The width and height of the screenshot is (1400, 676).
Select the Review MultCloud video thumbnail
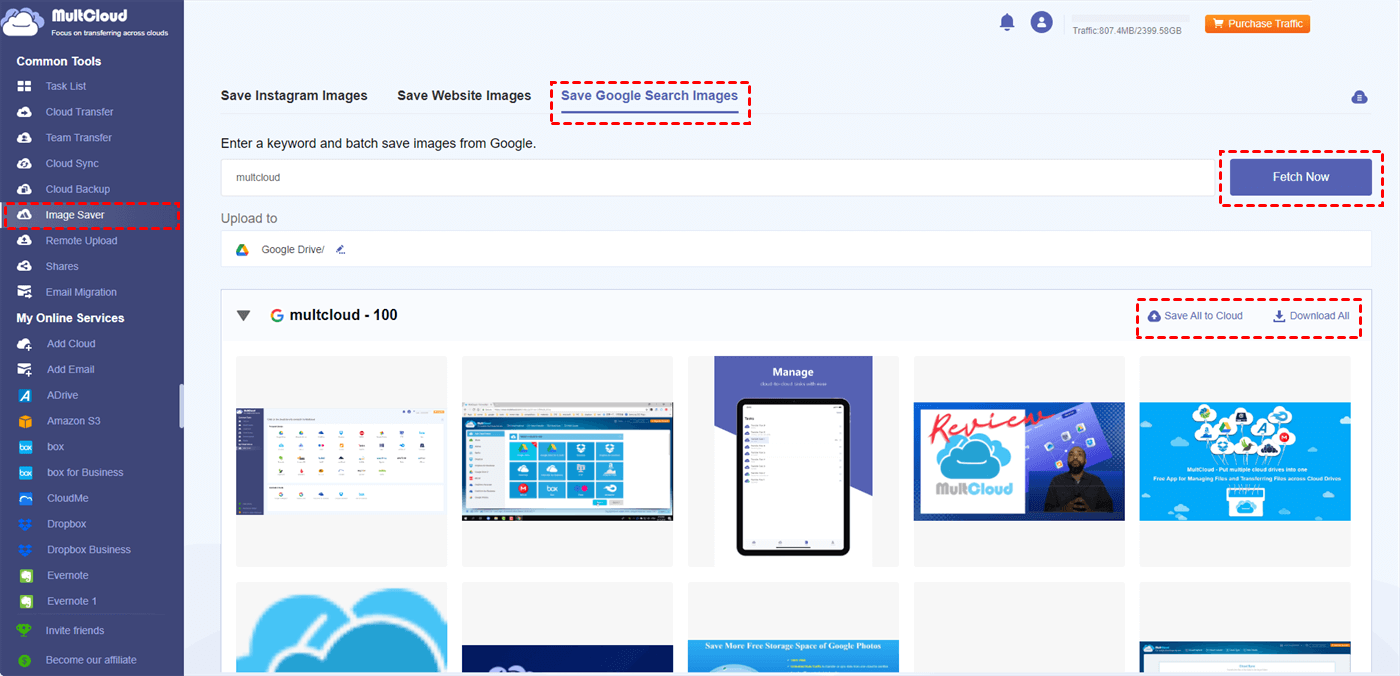[1019, 461]
